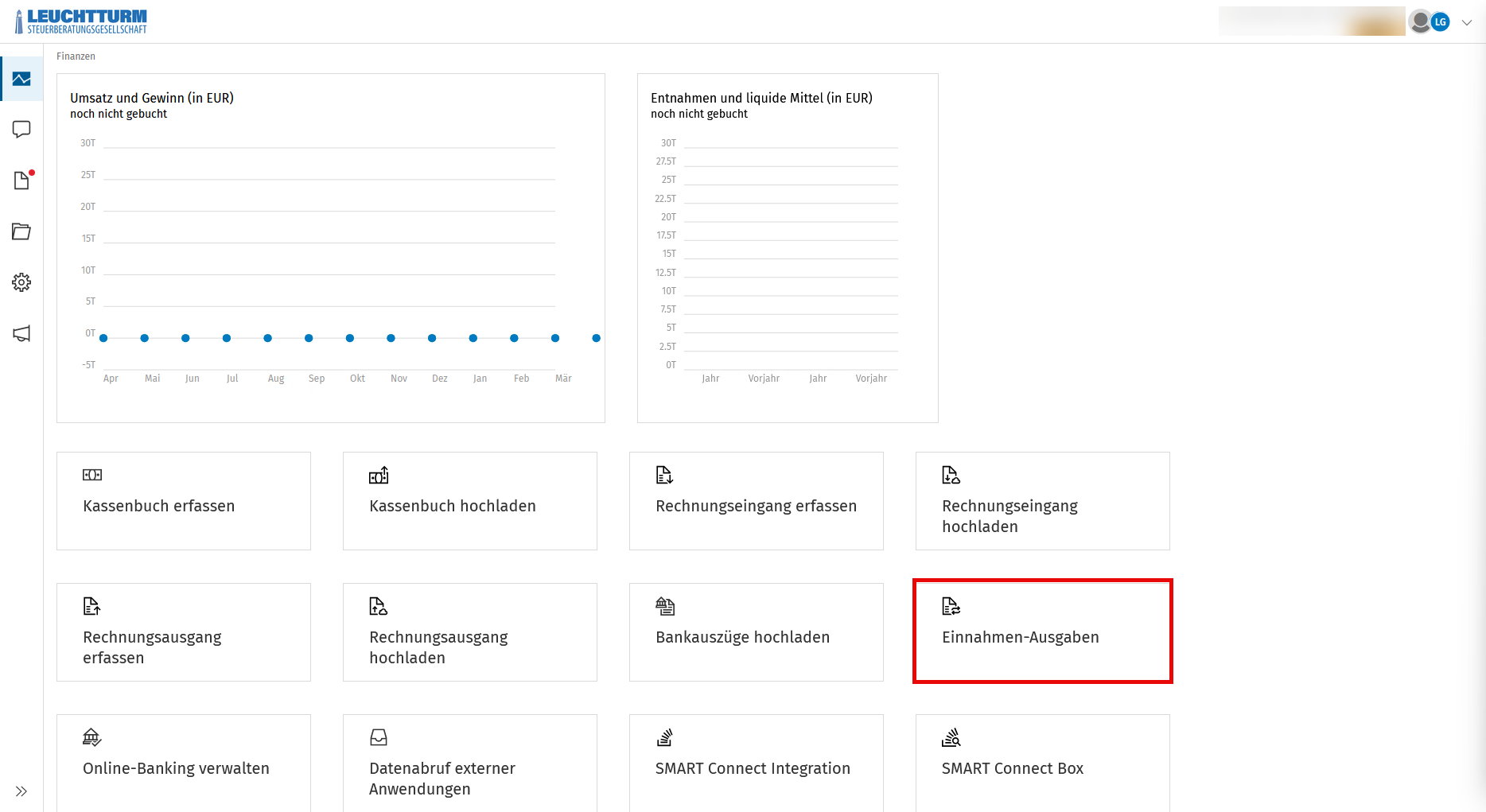Click Umsatz und Gewinn chart title
This screenshot has height=812, width=1486.
pos(152,98)
